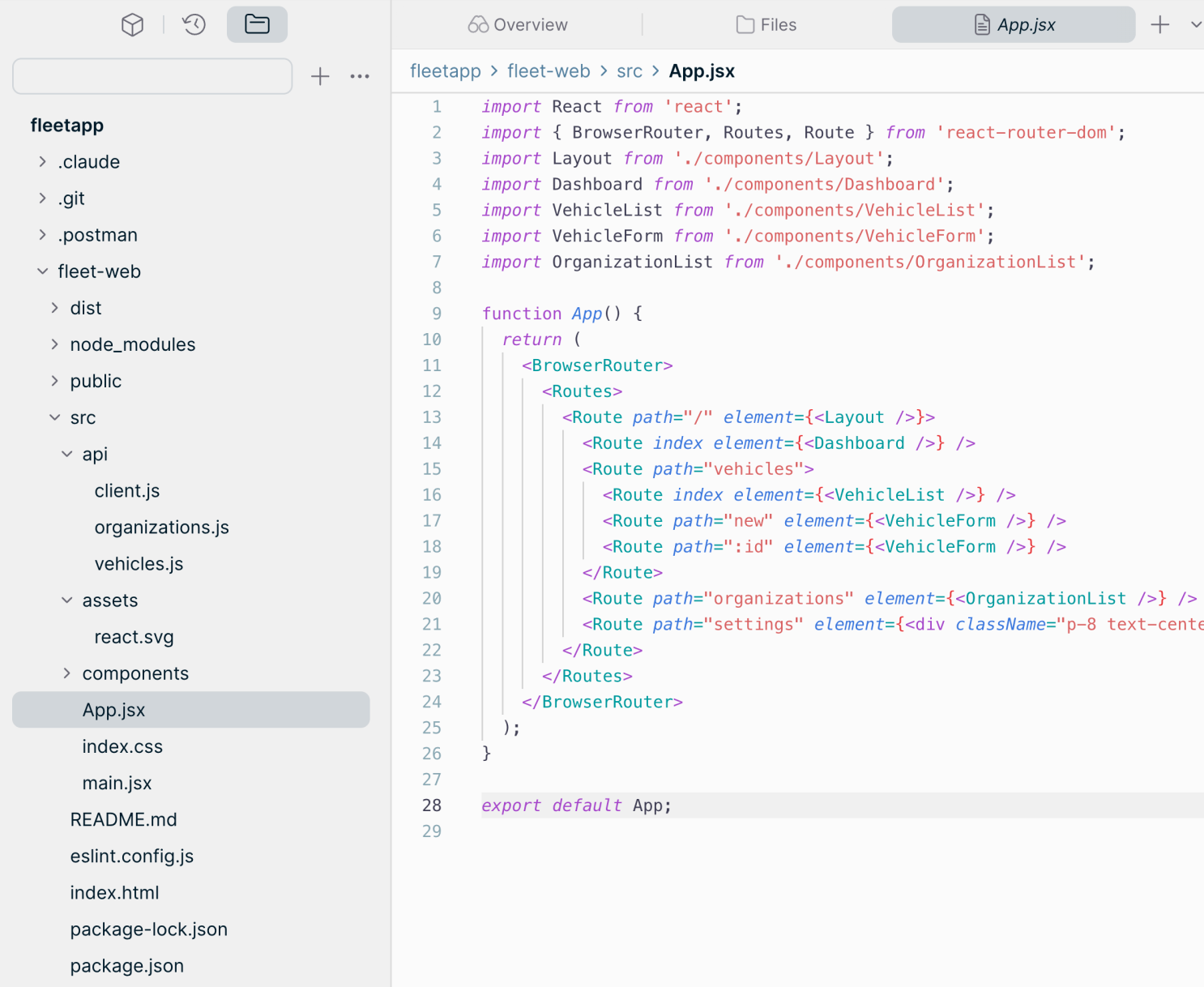Click the sidebar search input field
This screenshot has height=987, width=1204.
(152, 75)
